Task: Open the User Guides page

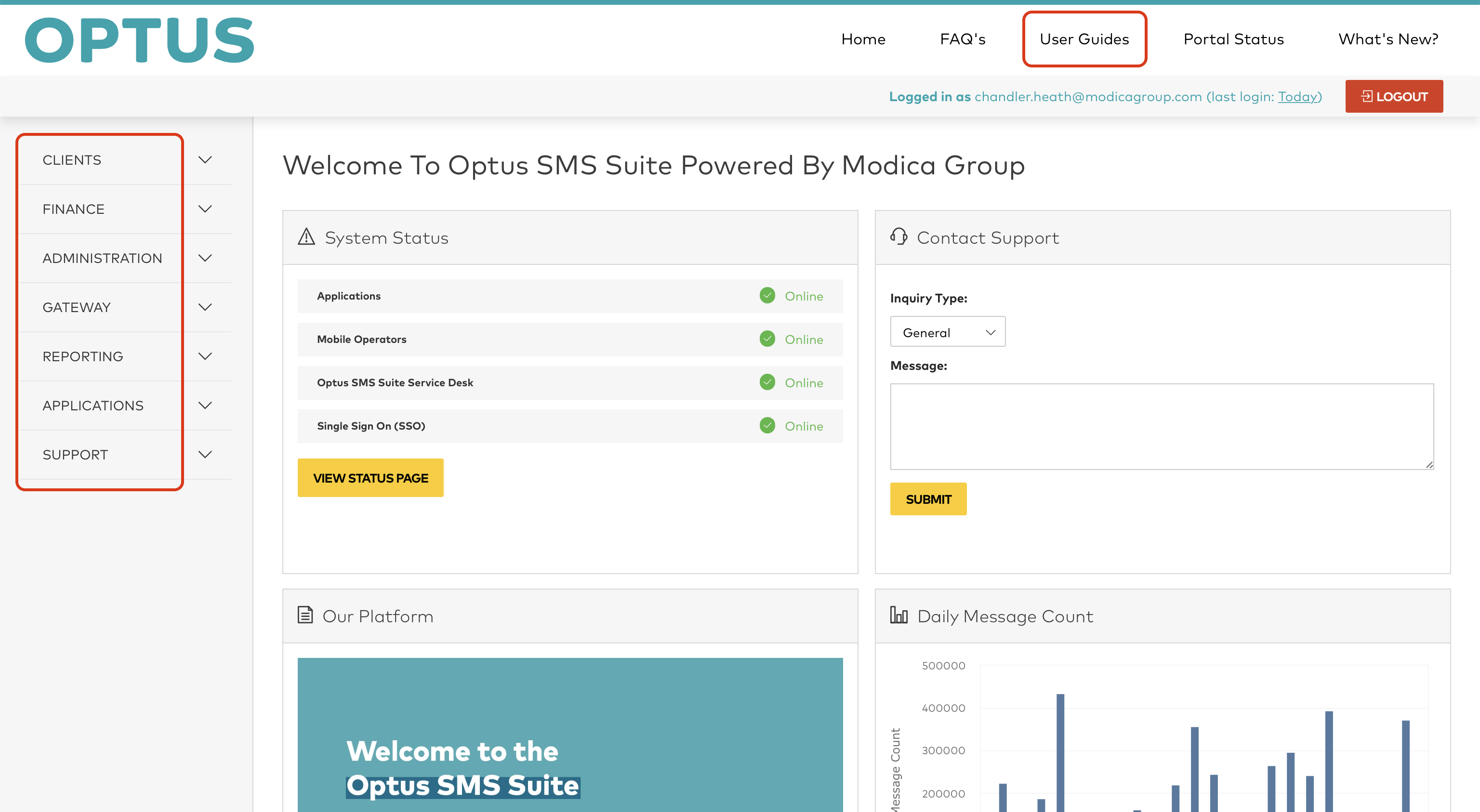Action: 1084,39
